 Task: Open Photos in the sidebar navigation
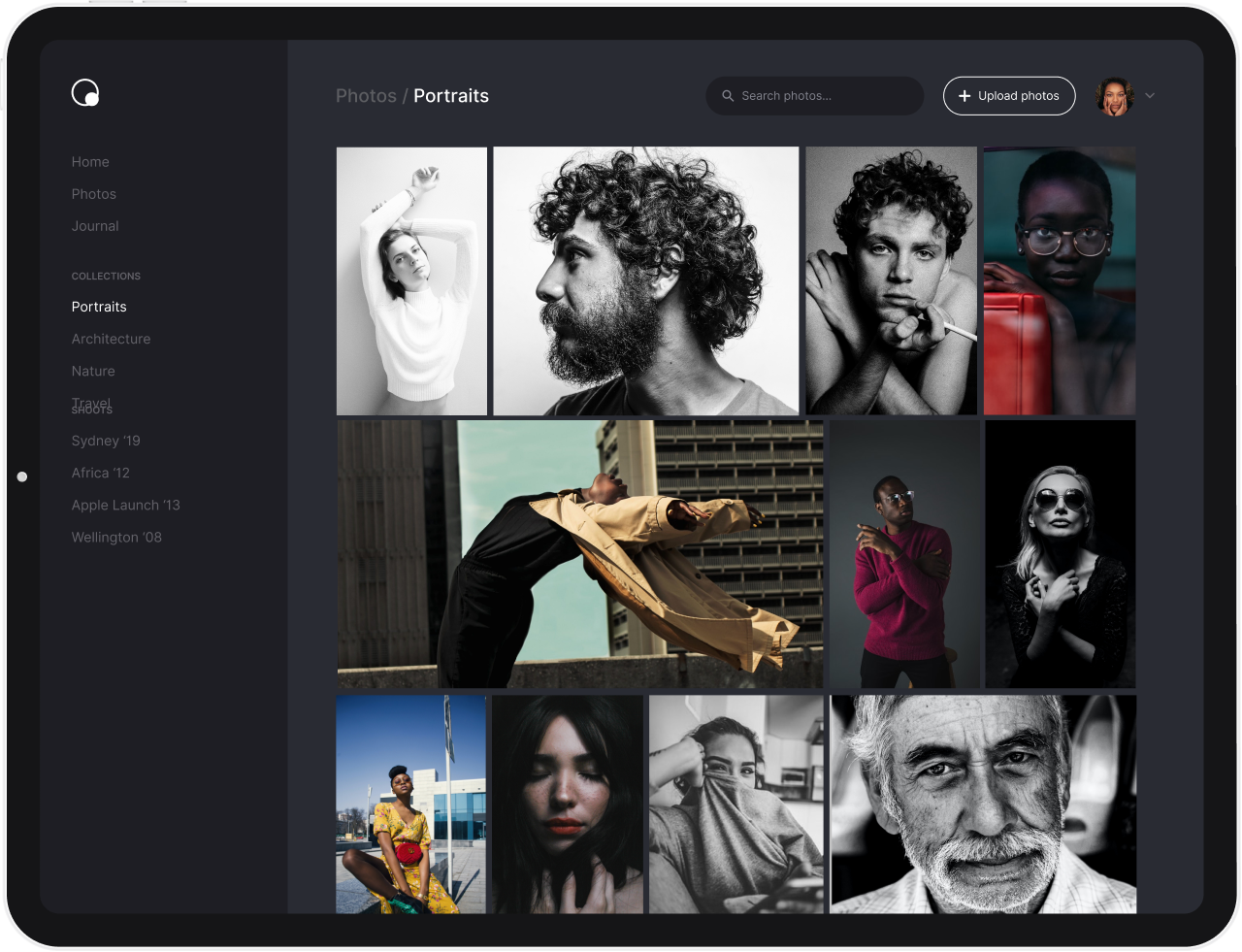point(94,194)
